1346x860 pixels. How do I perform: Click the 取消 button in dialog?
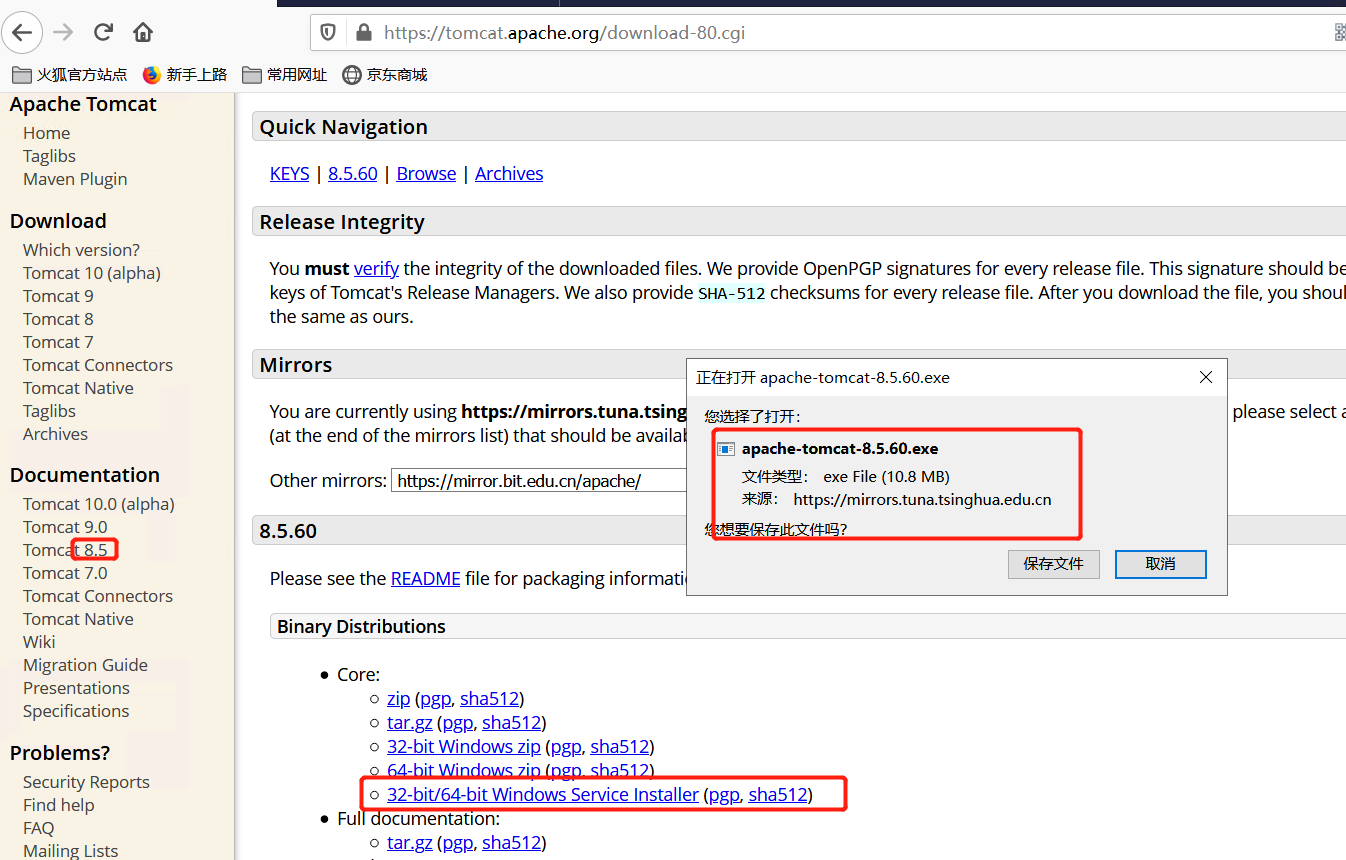coord(1161,564)
